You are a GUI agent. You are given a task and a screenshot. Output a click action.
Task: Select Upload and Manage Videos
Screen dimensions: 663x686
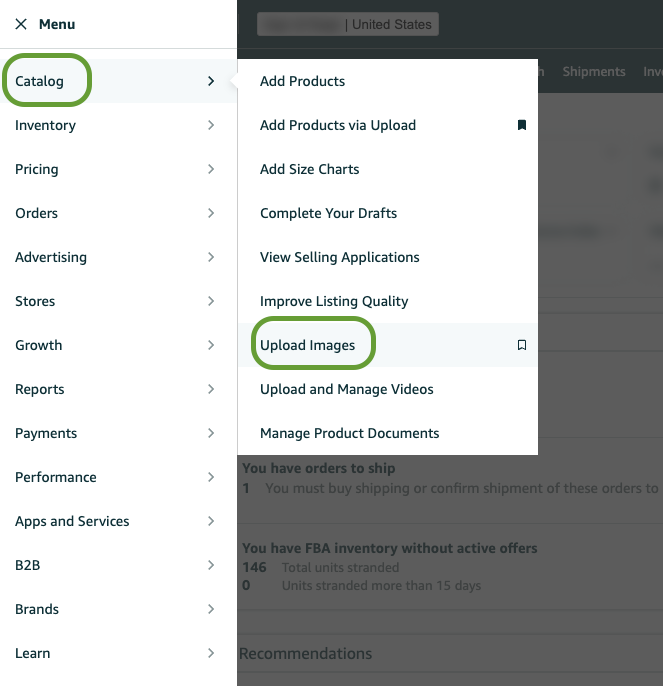(346, 389)
